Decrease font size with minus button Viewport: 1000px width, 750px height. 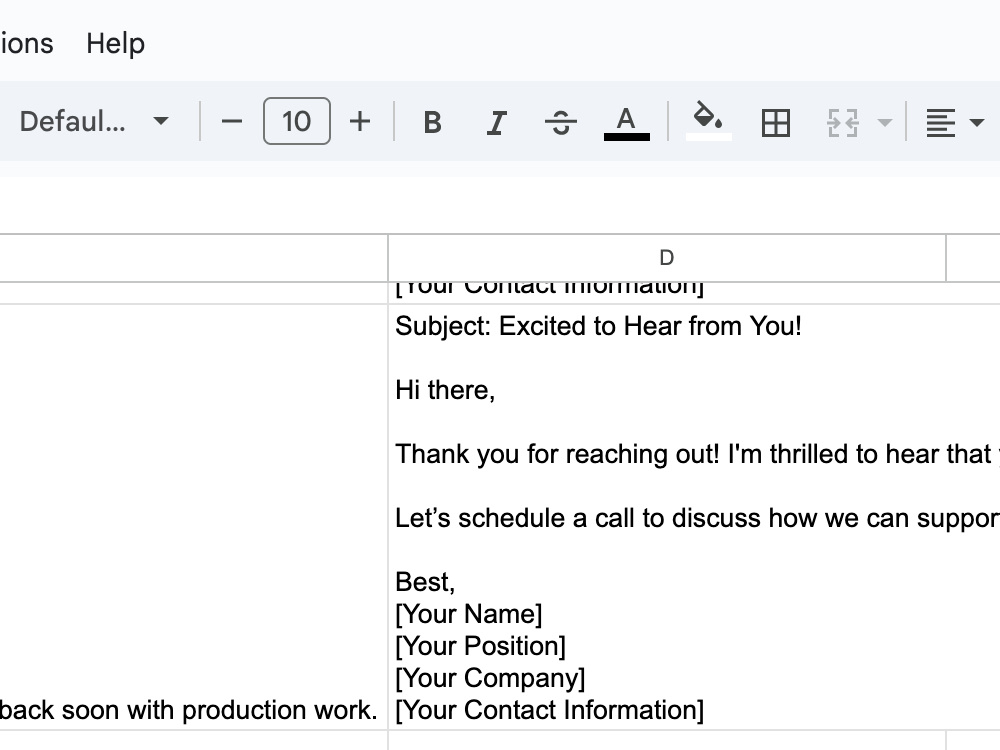click(x=232, y=121)
